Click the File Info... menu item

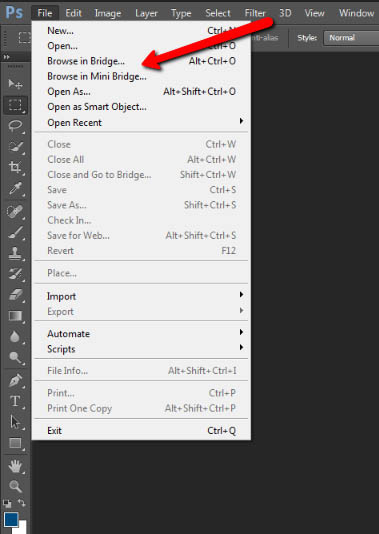pos(141,370)
